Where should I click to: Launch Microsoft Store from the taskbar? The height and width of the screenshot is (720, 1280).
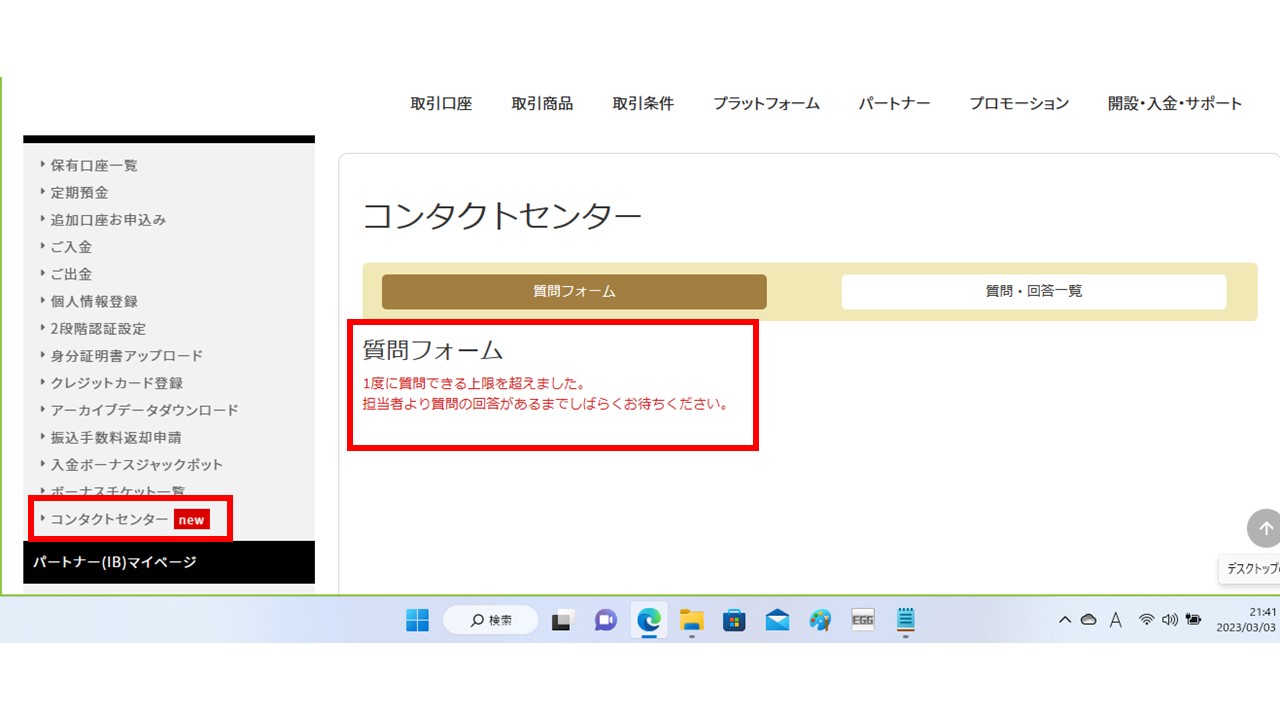(734, 620)
